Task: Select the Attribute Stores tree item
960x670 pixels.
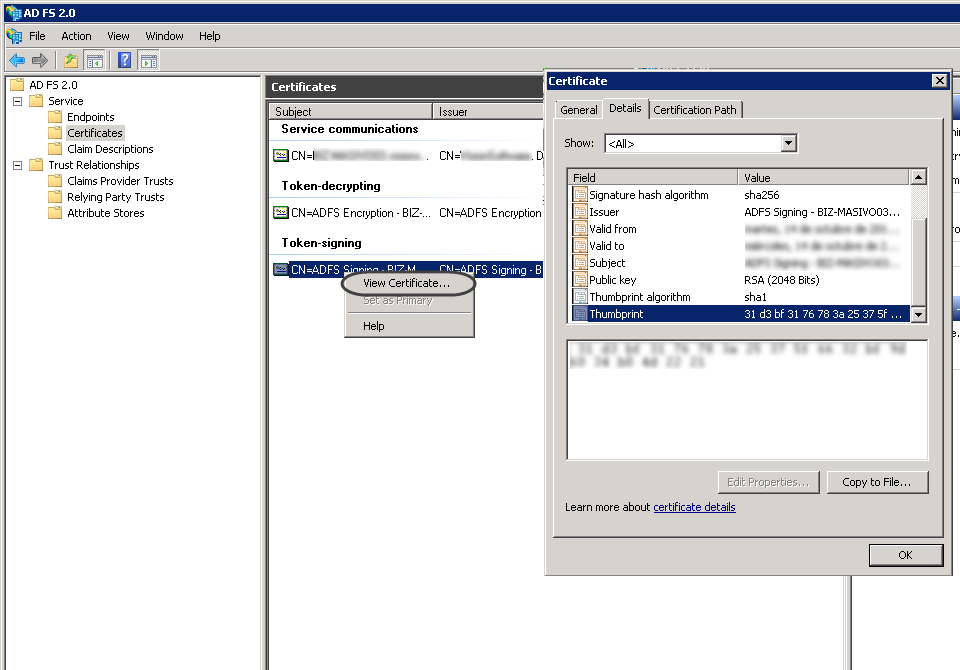Action: click(106, 213)
